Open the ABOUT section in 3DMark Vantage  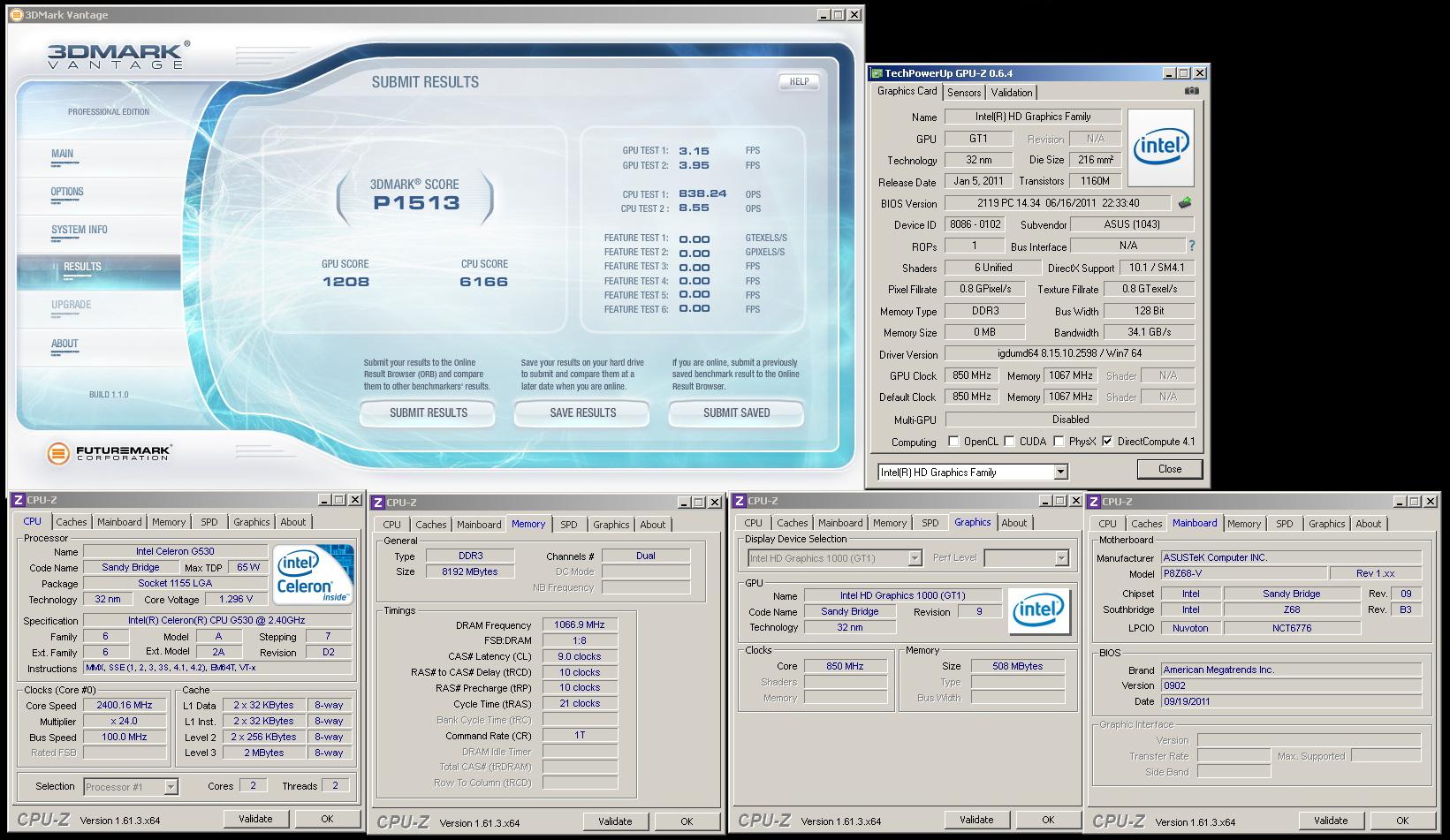point(65,344)
